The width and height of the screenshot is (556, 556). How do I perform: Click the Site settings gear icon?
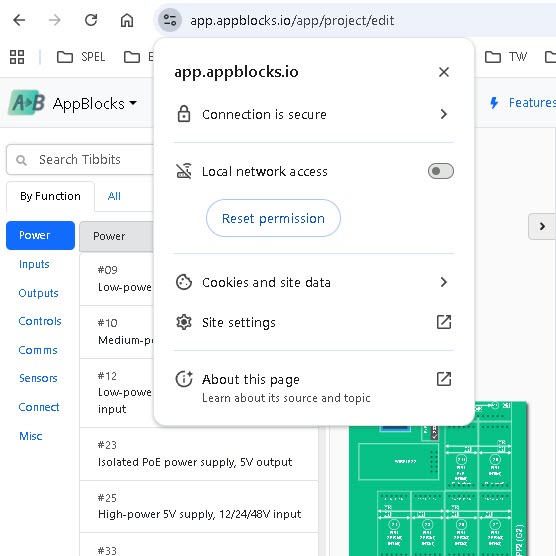click(184, 322)
